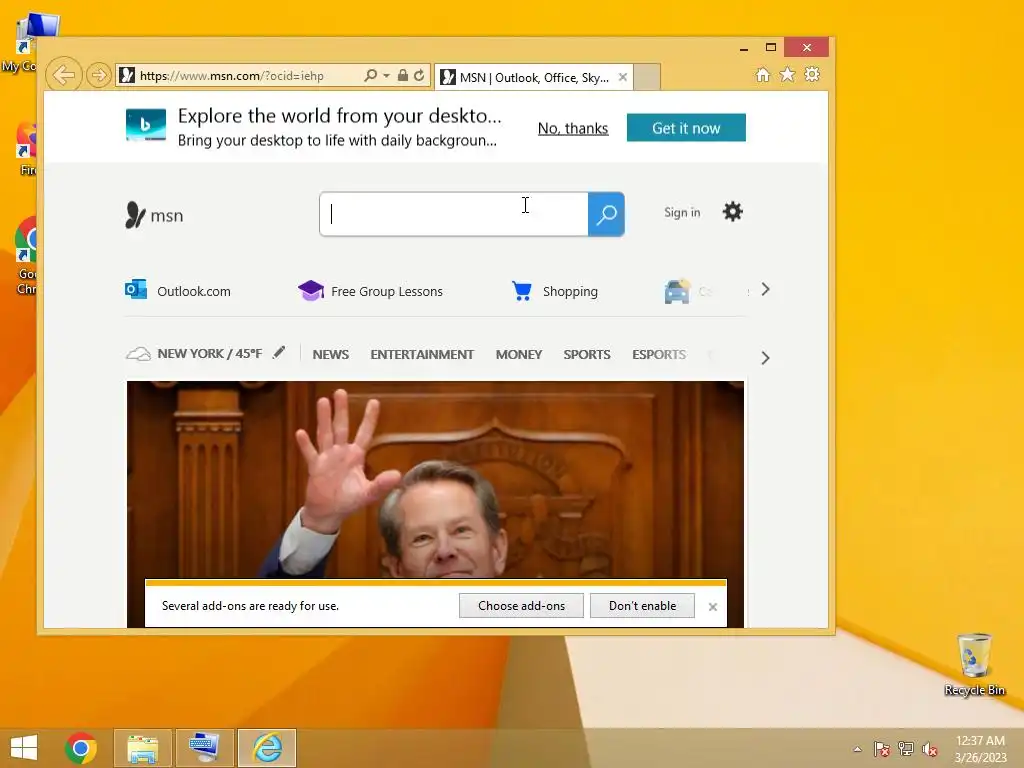The width and height of the screenshot is (1024, 768).
Task: Launch Google Chrome from the taskbar
Action: point(81,748)
